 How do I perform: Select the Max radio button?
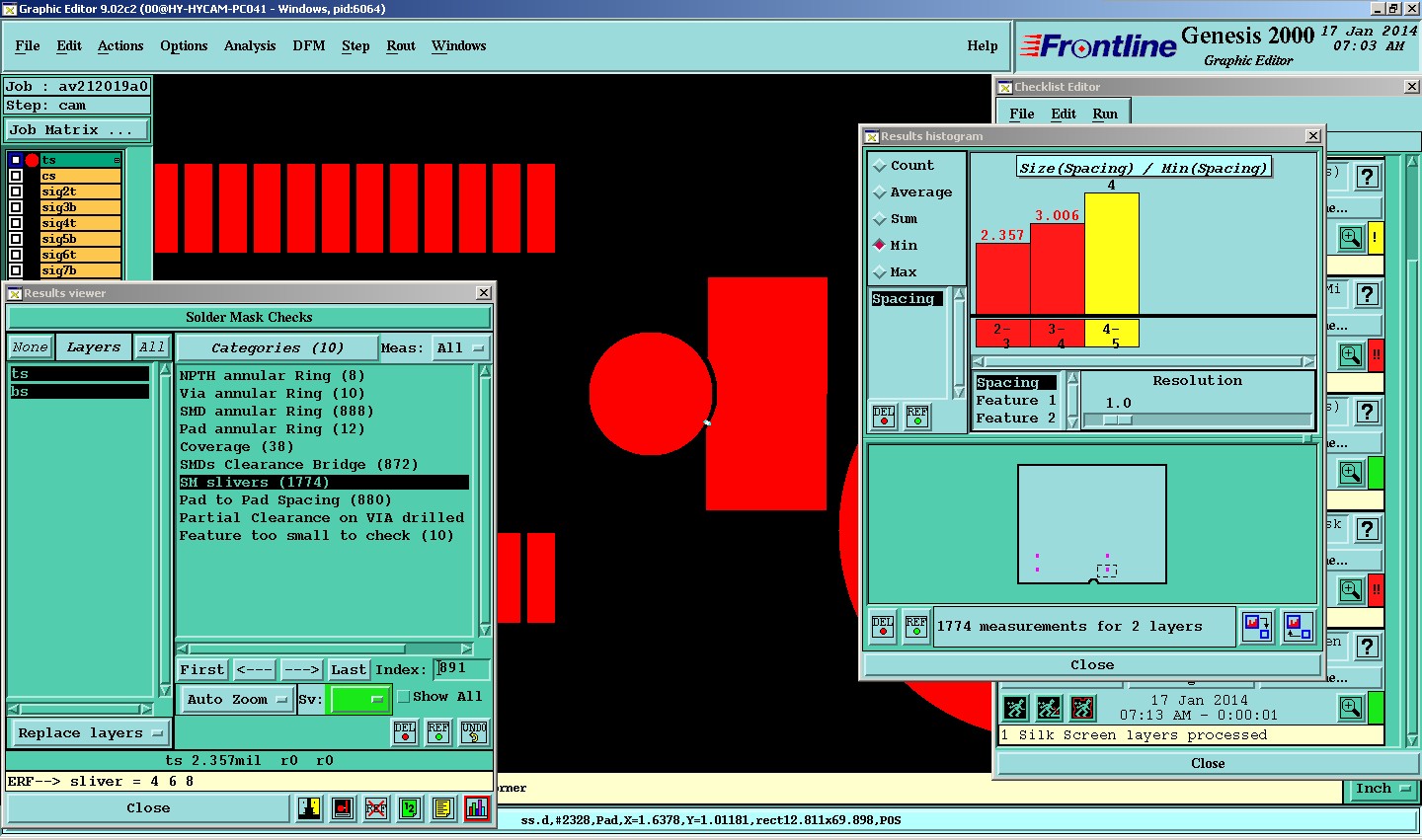pyautogui.click(x=879, y=272)
